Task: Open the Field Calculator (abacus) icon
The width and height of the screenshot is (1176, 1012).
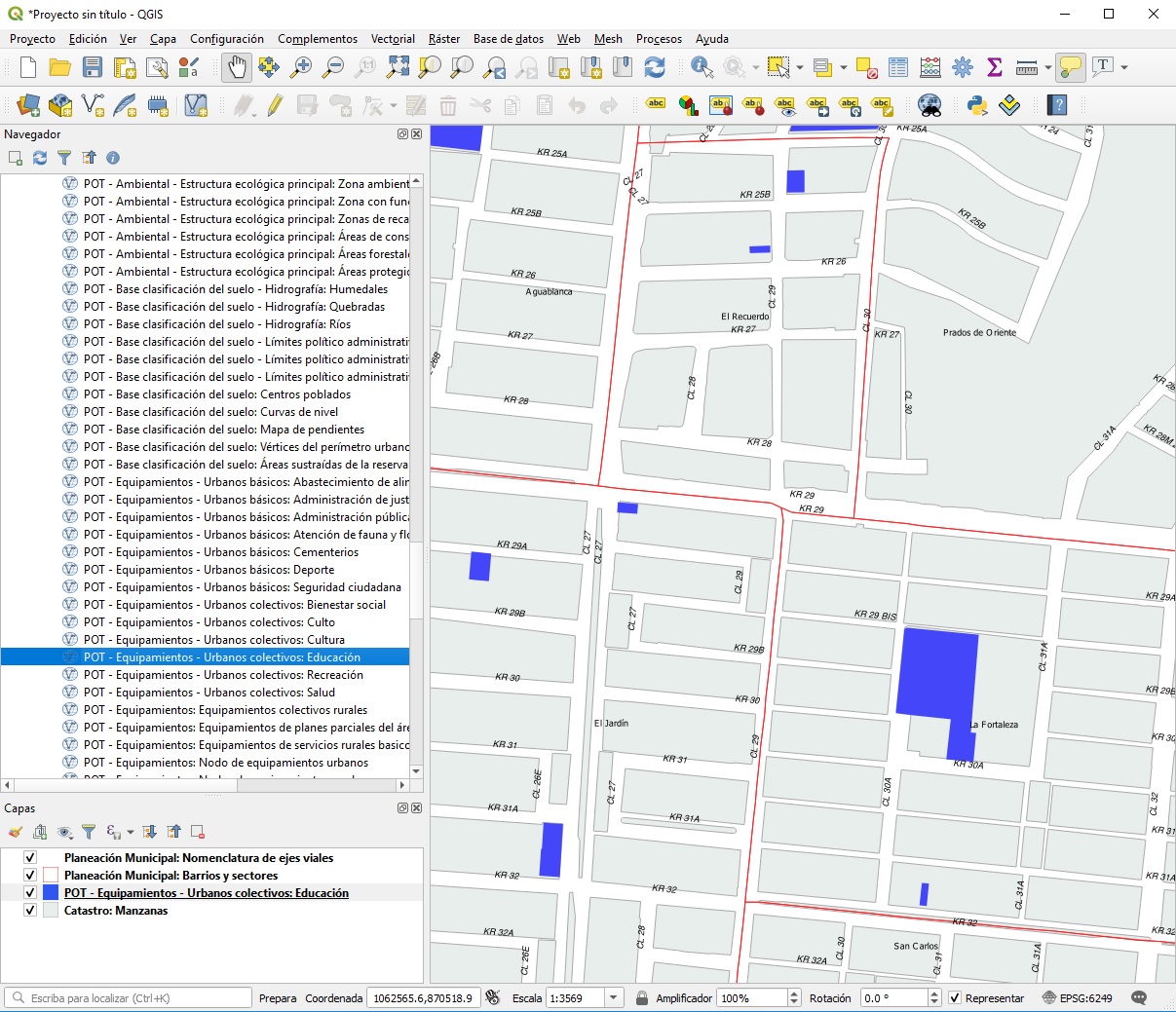Action: (930, 67)
